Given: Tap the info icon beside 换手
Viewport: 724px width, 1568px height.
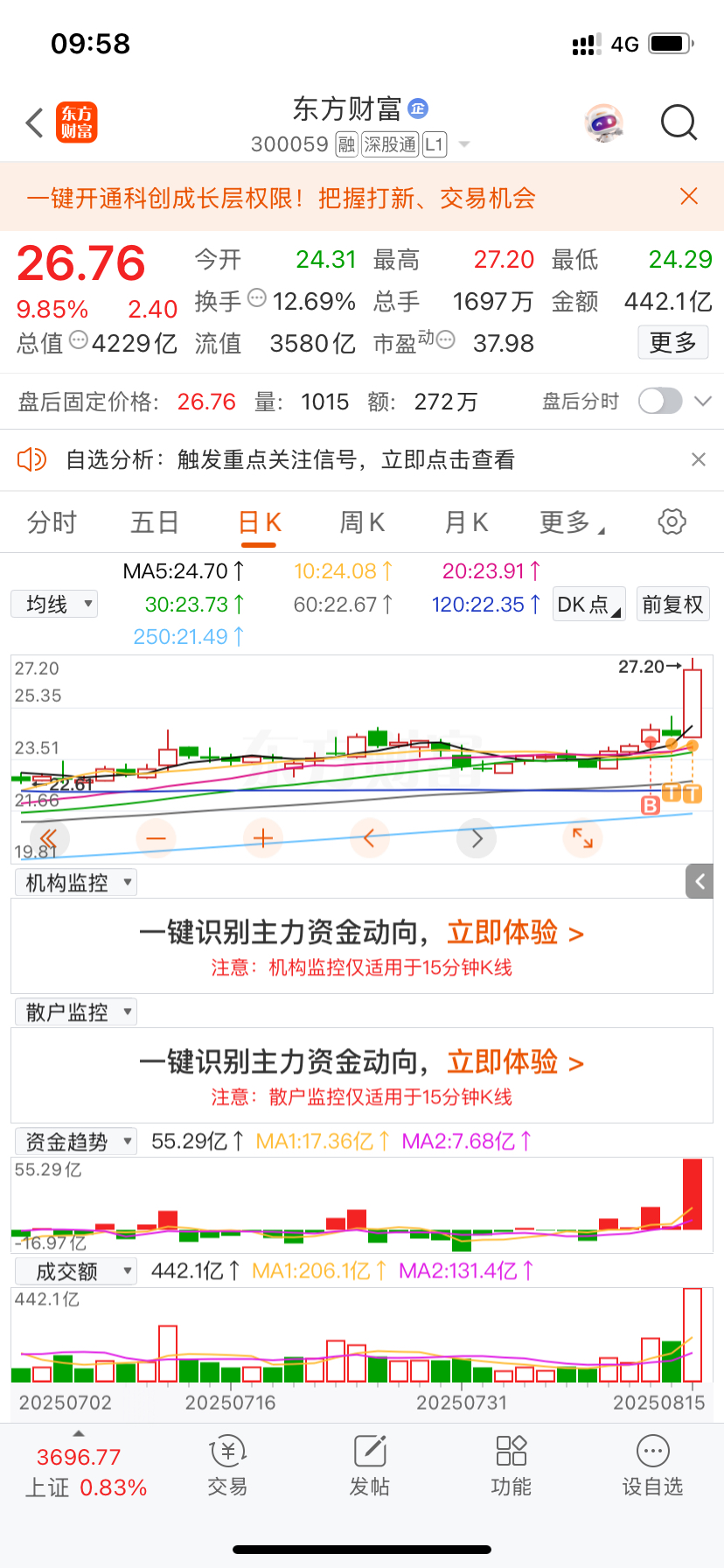Looking at the screenshot, I should (257, 298).
